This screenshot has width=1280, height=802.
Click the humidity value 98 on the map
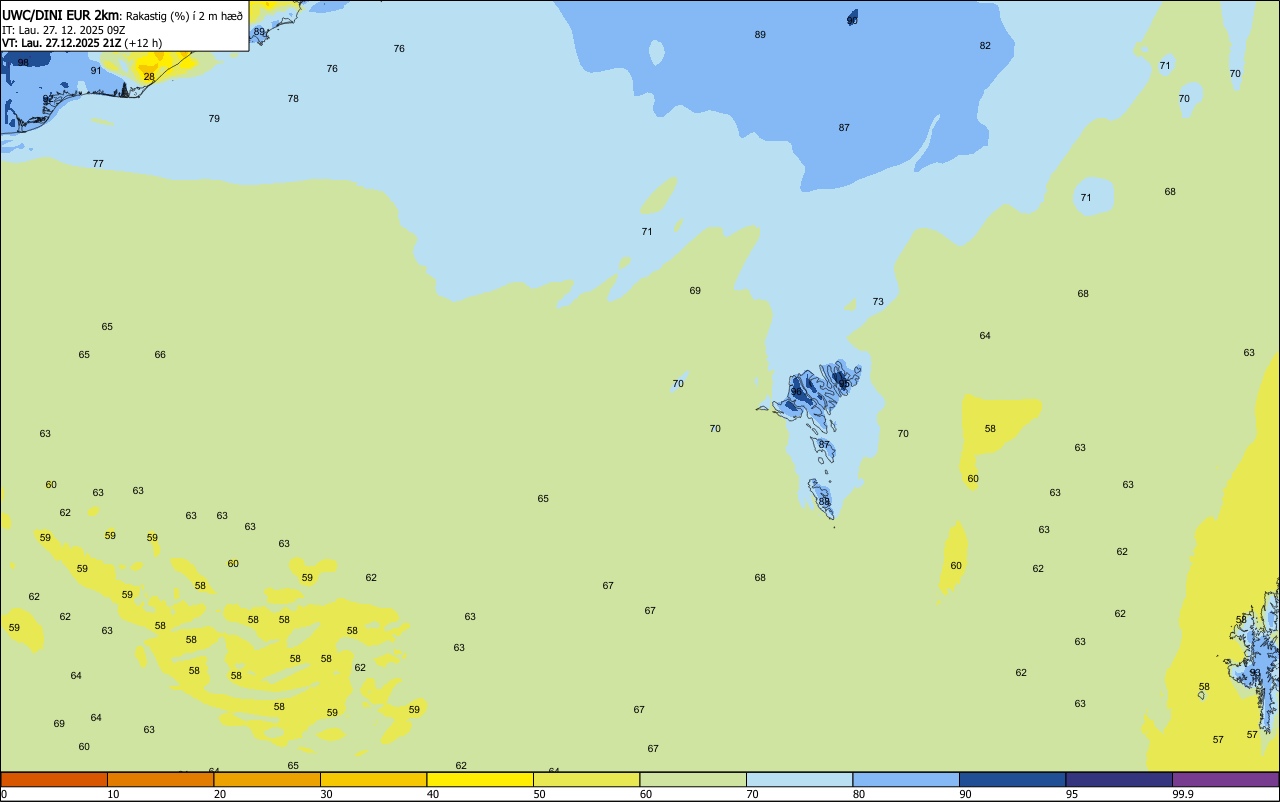[23, 63]
